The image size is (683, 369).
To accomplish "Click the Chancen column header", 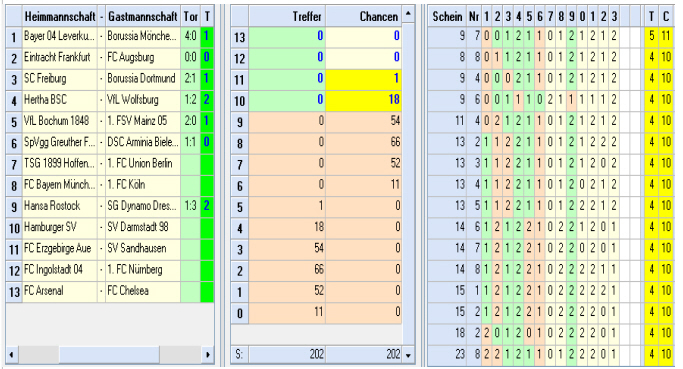I will (x=364, y=17).
